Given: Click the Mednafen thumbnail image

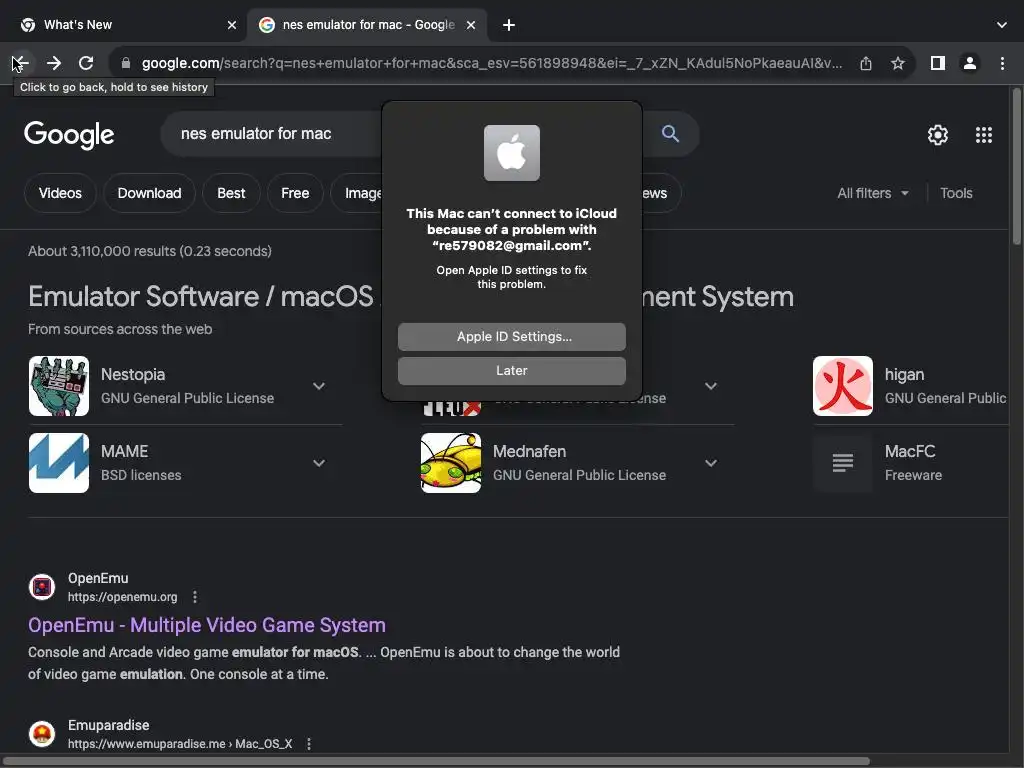Looking at the screenshot, I should pos(451,463).
